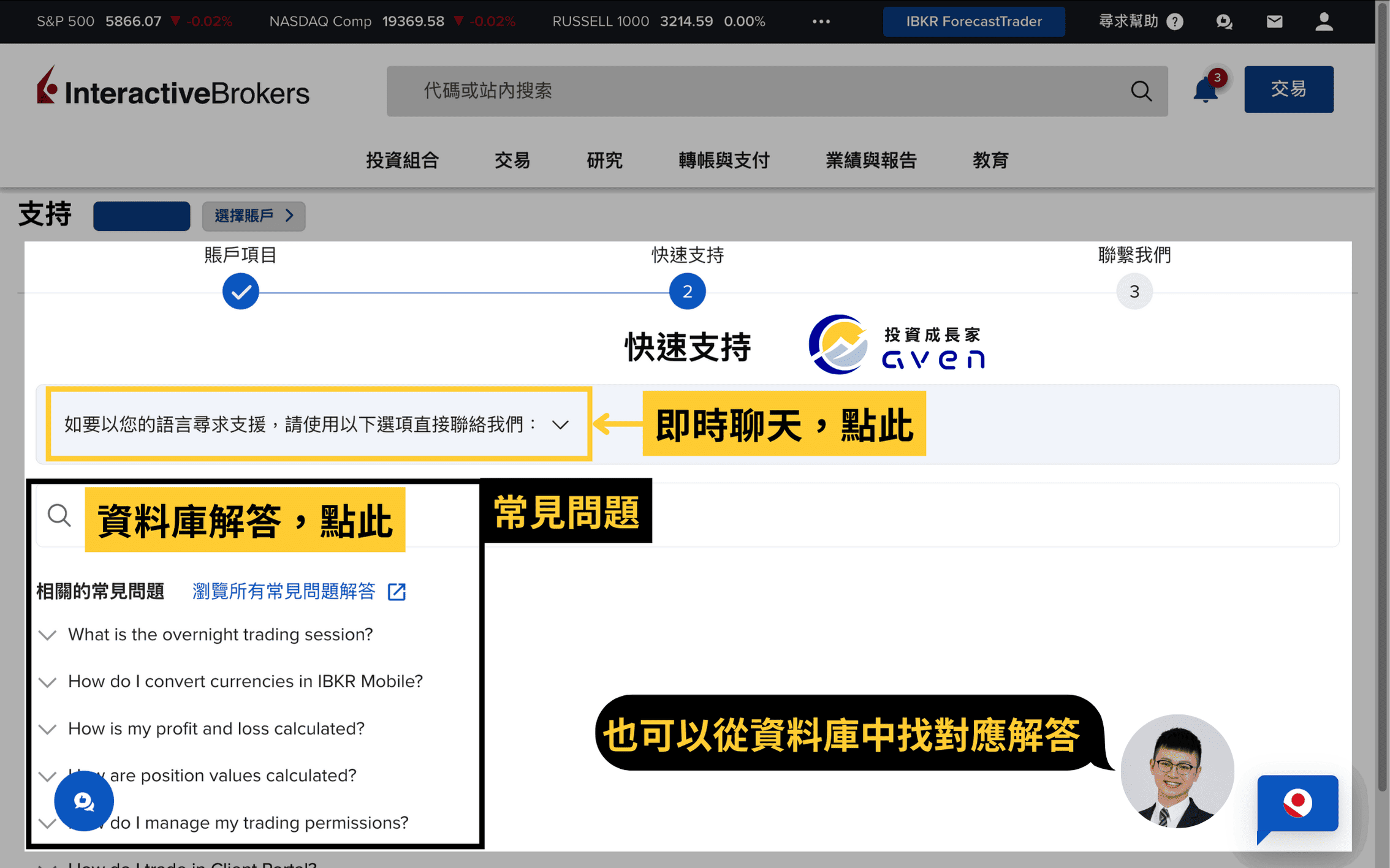Click the search magnifier in the top search bar

coord(1141,91)
